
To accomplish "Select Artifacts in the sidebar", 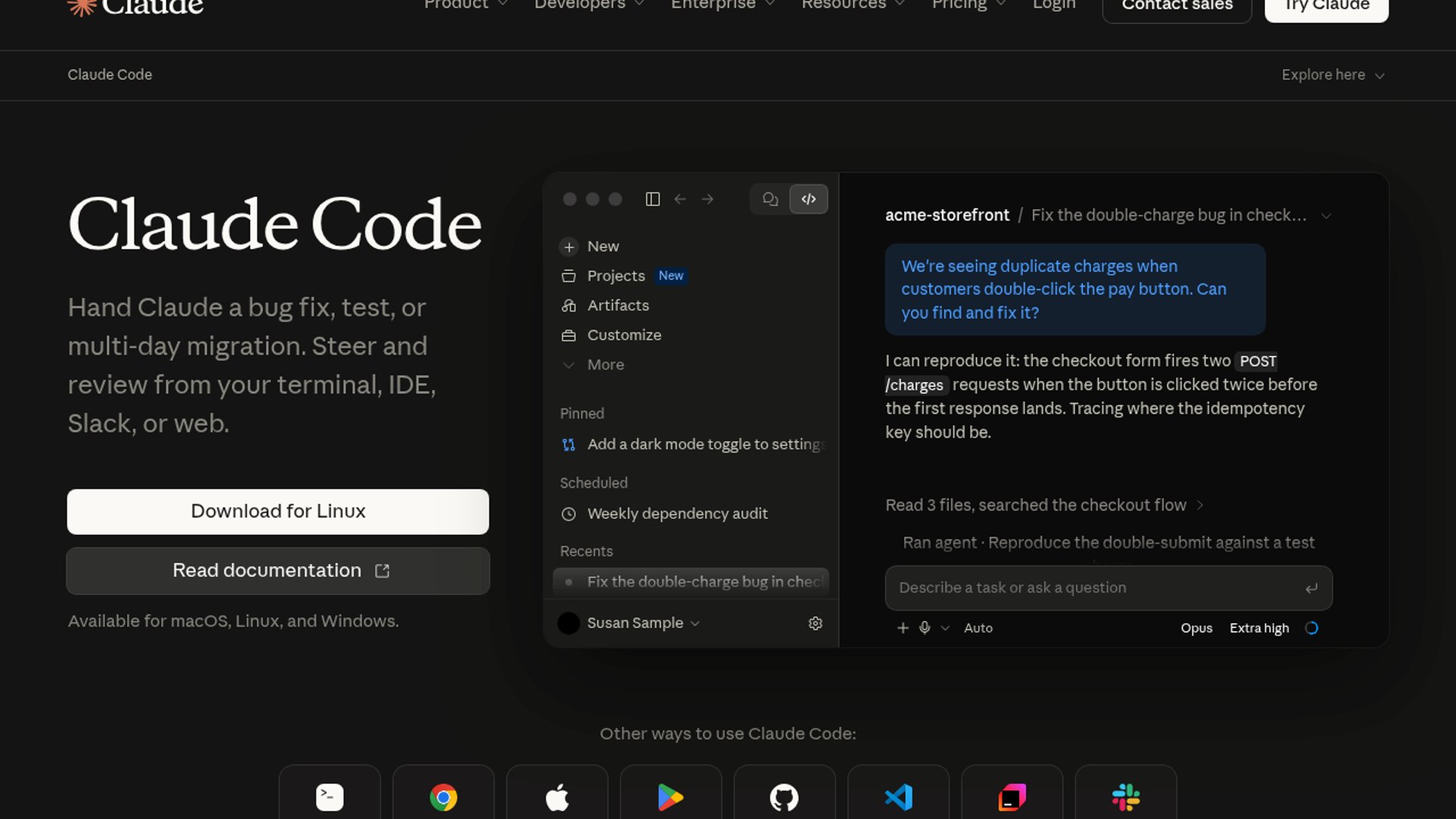I will (x=692, y=306).
